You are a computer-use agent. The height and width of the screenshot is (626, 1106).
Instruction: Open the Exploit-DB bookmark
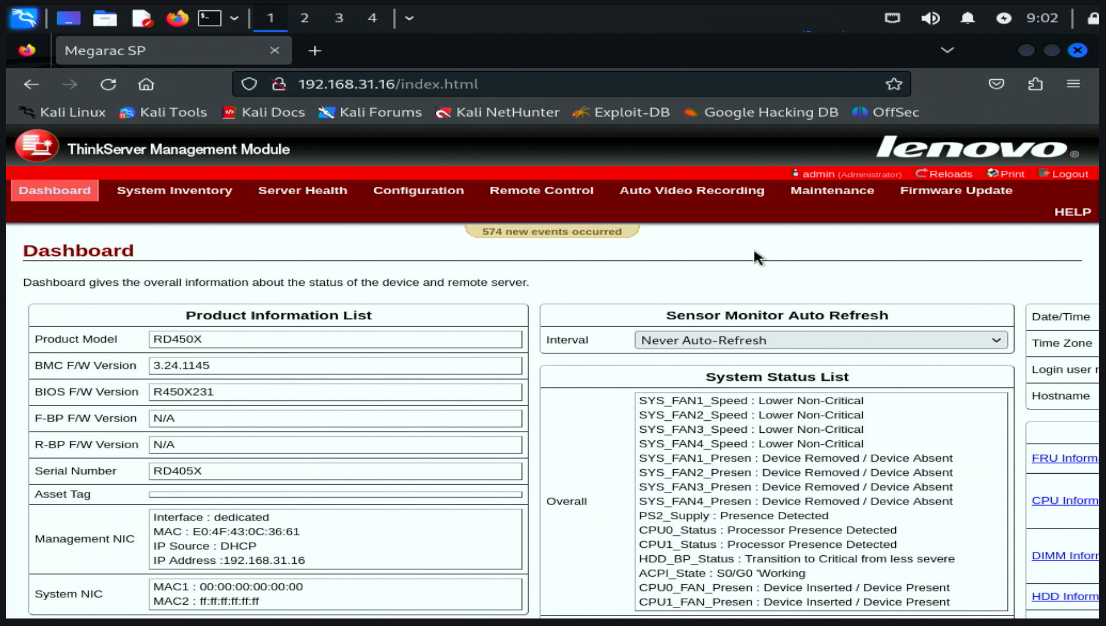click(x=621, y=112)
